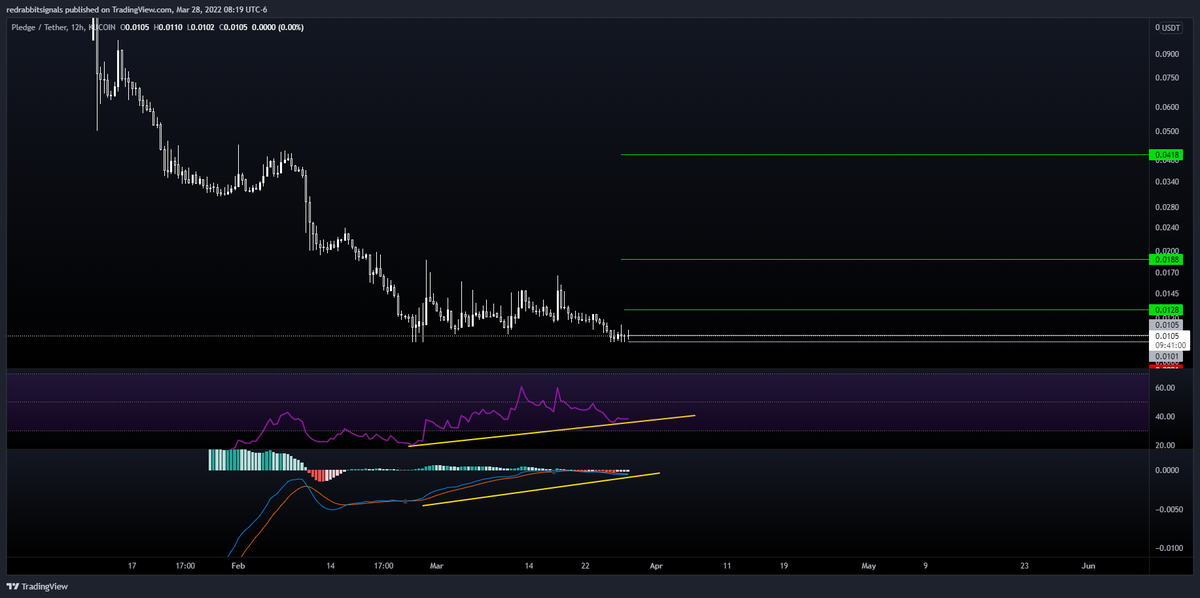Viewport: 1200px width, 598px height.
Task: Click the 0.0170 price axis value
Action: pos(1166,272)
